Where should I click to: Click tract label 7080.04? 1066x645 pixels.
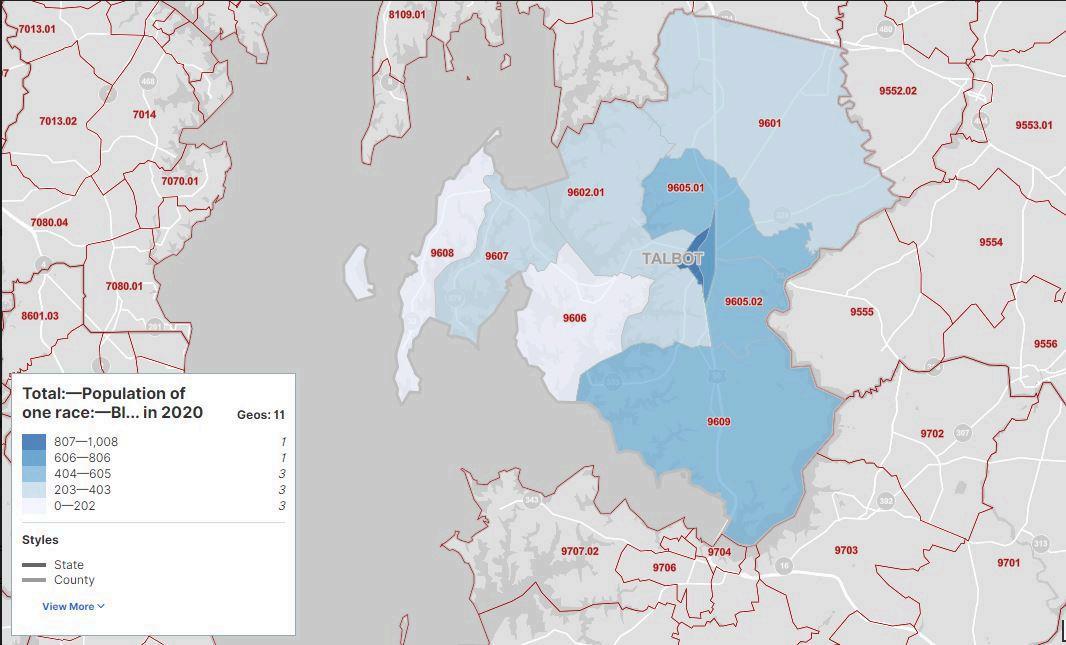point(49,222)
